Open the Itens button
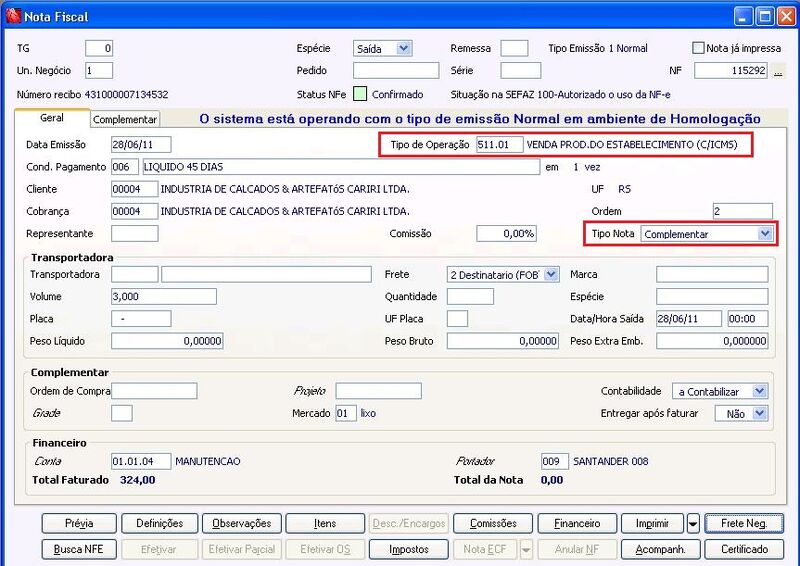 (325, 523)
